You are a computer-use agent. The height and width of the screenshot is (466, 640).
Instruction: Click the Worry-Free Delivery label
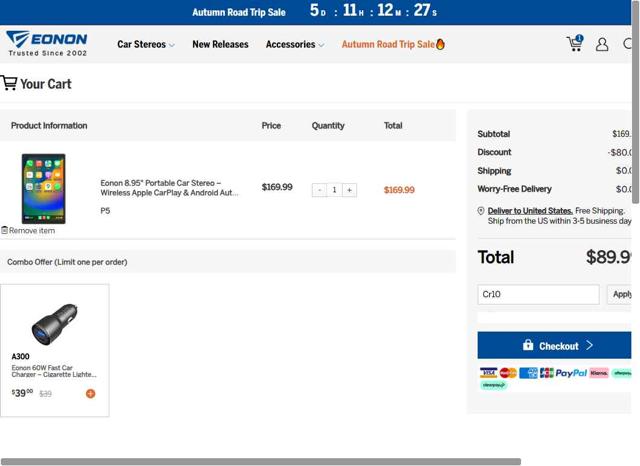514,189
